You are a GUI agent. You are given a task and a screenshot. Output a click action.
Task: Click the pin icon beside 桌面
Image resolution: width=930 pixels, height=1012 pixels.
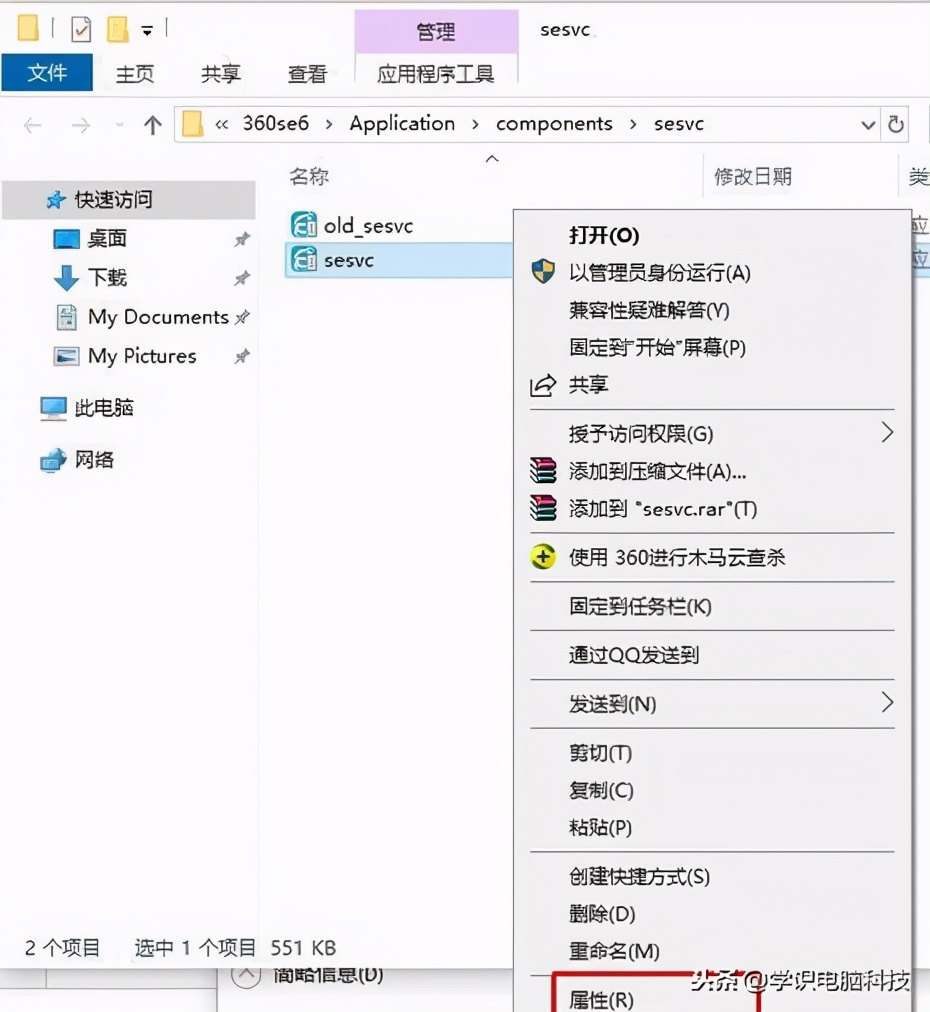pos(242,239)
